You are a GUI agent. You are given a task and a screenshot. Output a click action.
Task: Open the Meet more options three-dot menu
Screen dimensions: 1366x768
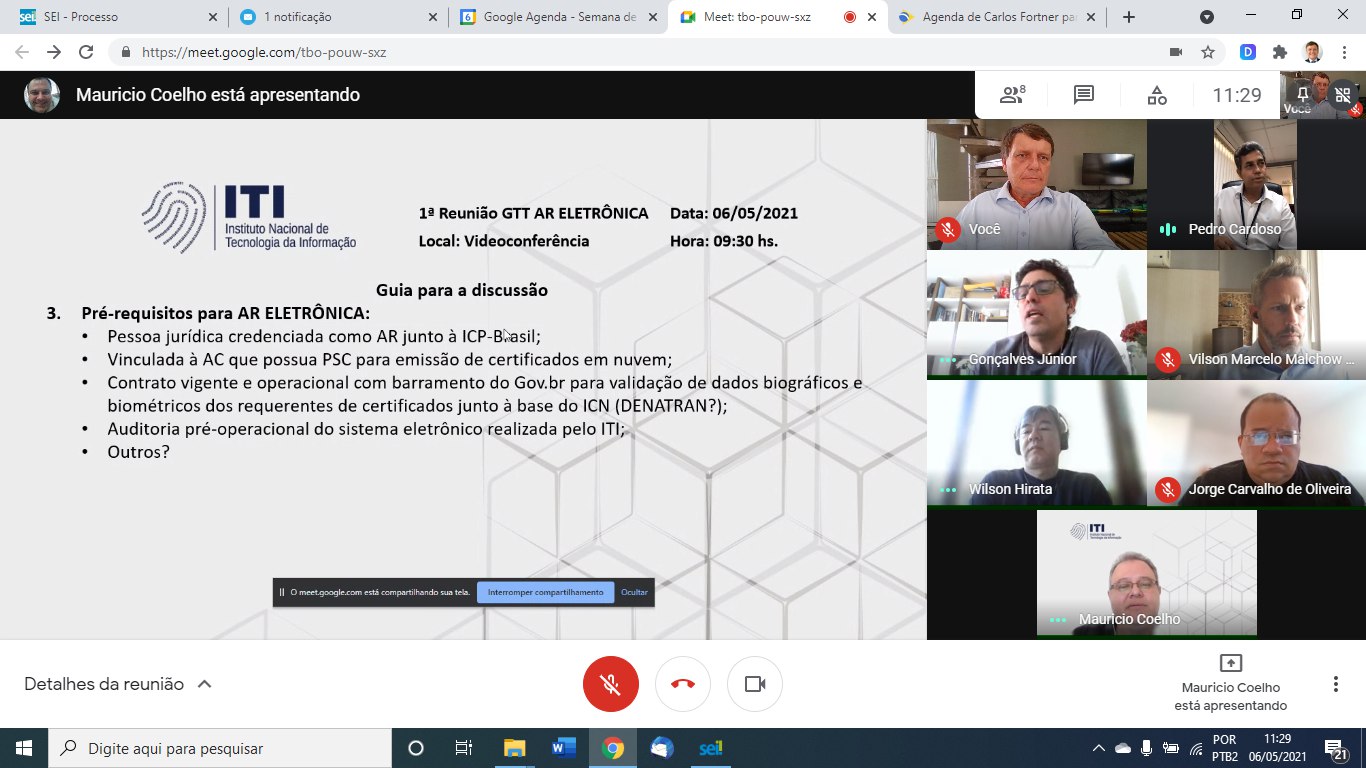pos(1333,684)
